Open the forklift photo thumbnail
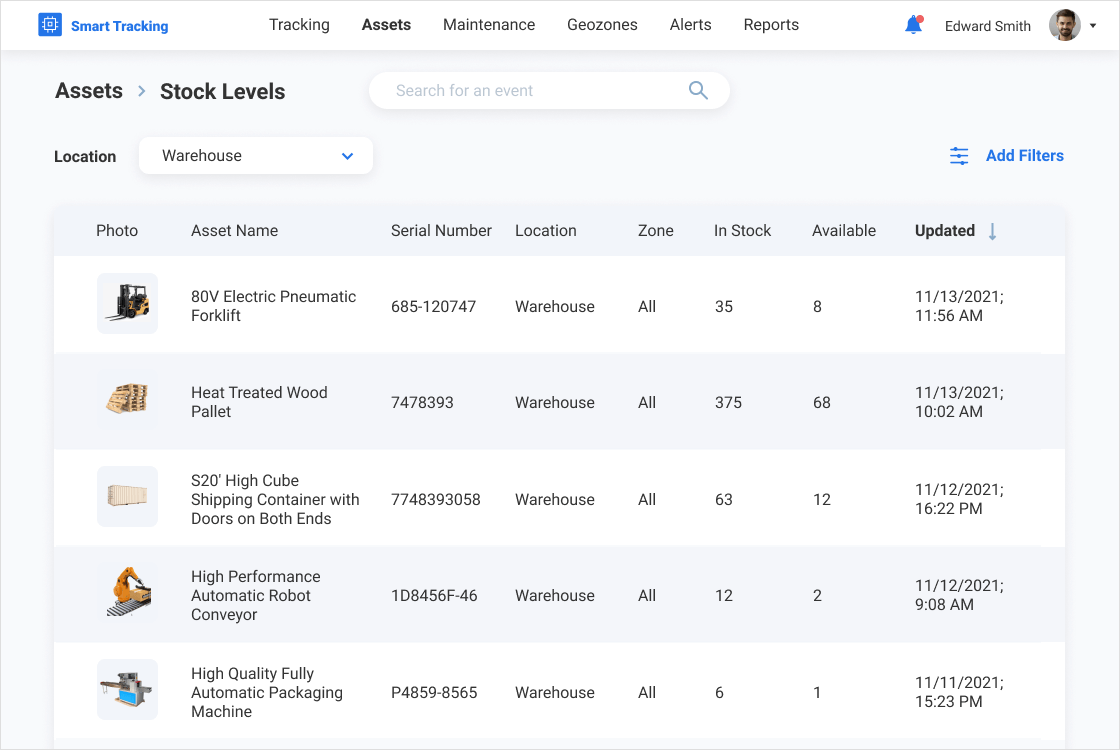The image size is (1120, 750). pos(127,303)
